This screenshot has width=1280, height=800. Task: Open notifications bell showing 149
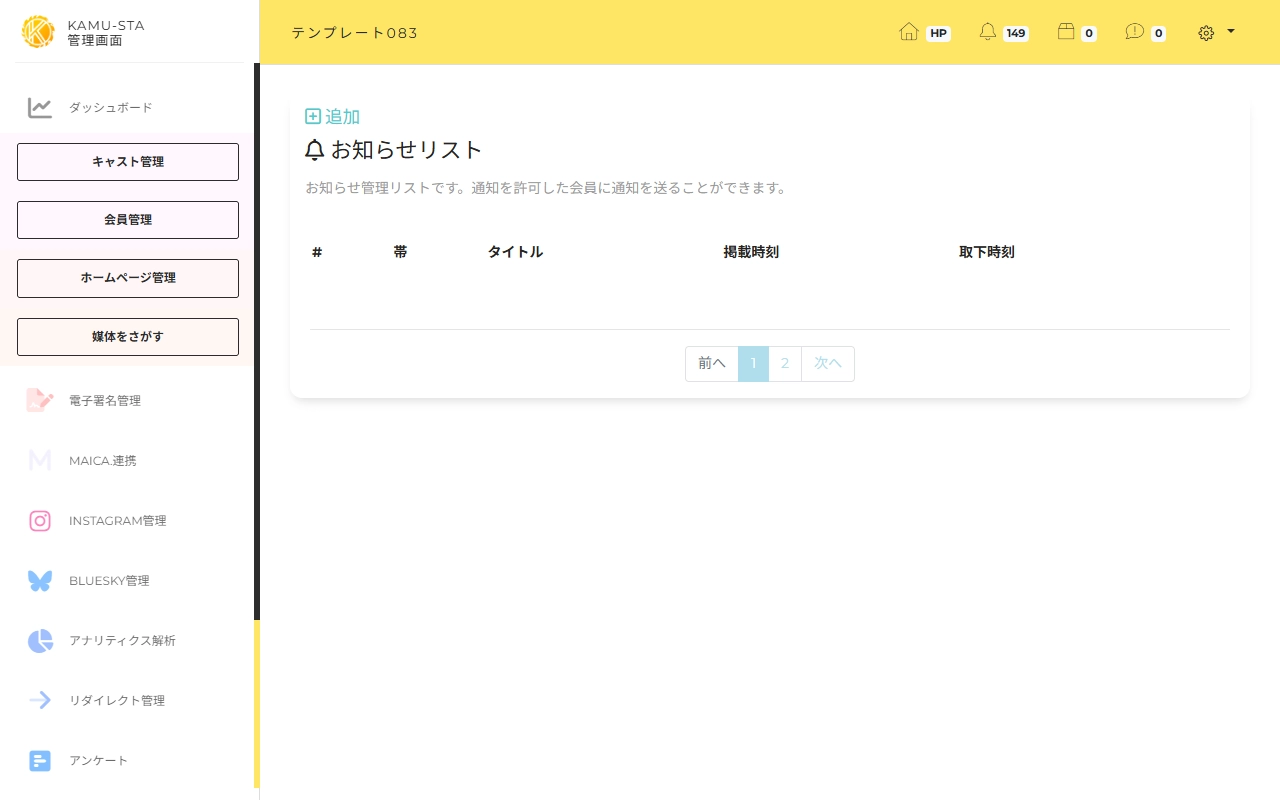click(x=988, y=32)
